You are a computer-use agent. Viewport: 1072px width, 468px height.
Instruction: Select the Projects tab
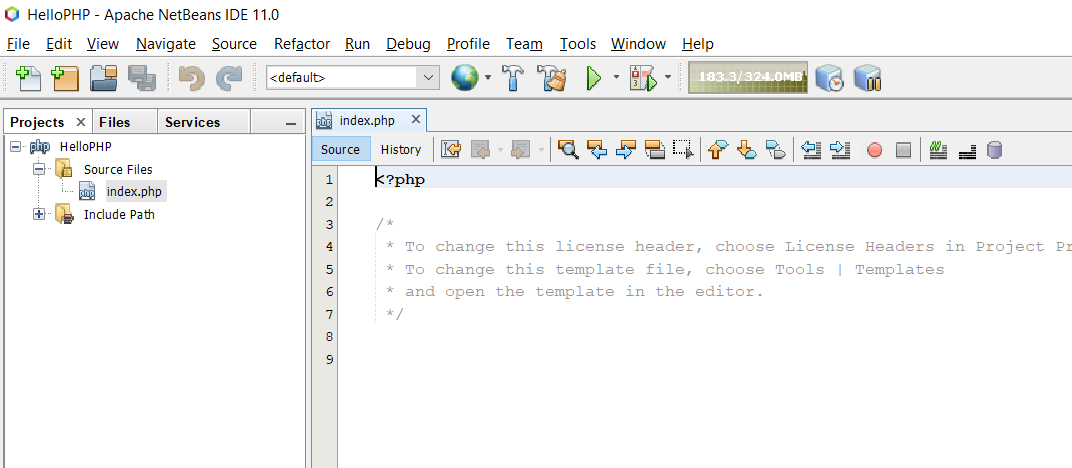point(37,122)
